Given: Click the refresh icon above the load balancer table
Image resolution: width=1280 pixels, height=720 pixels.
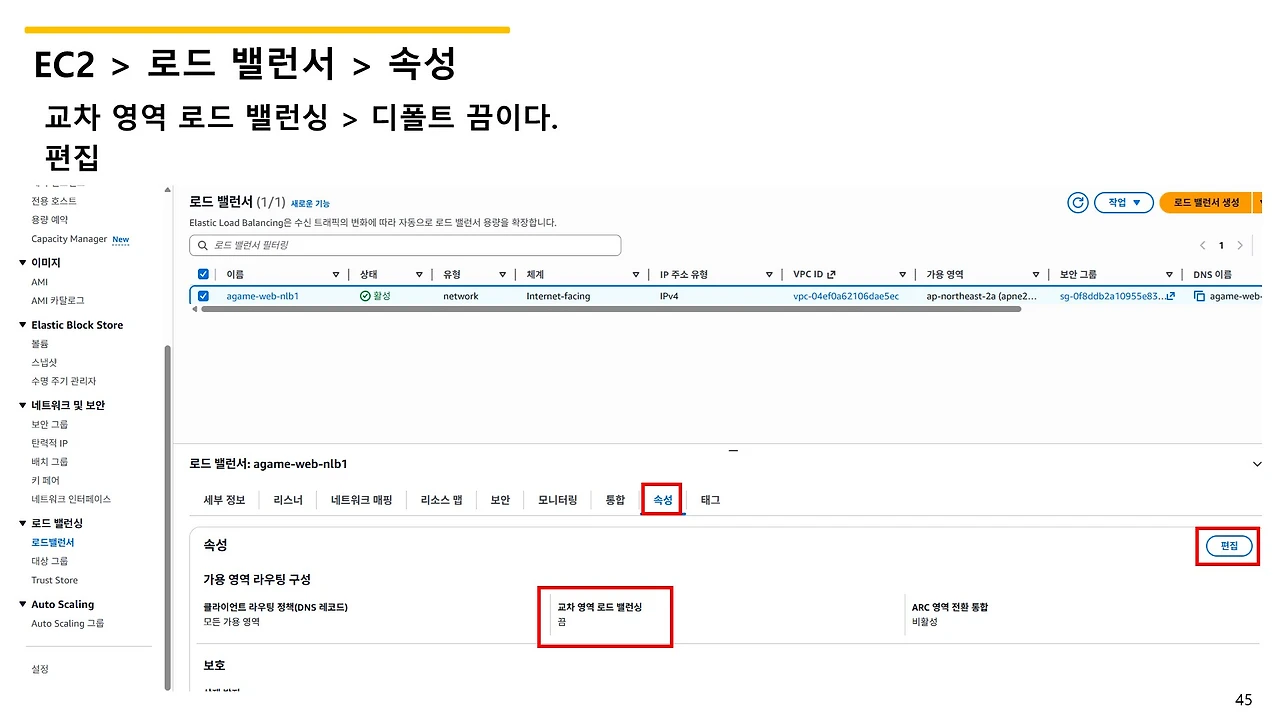Looking at the screenshot, I should [1077, 202].
